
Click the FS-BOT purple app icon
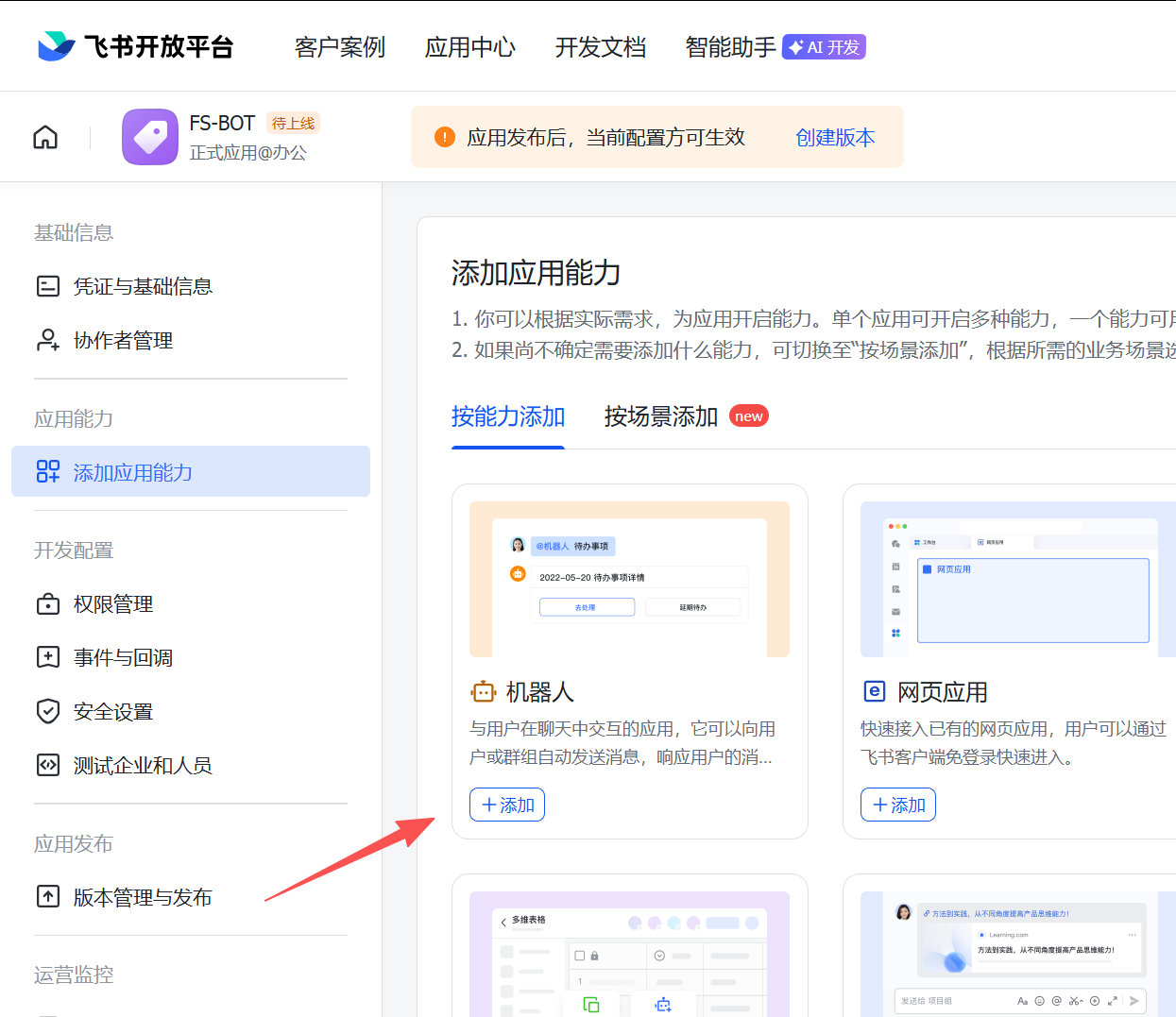click(150, 137)
